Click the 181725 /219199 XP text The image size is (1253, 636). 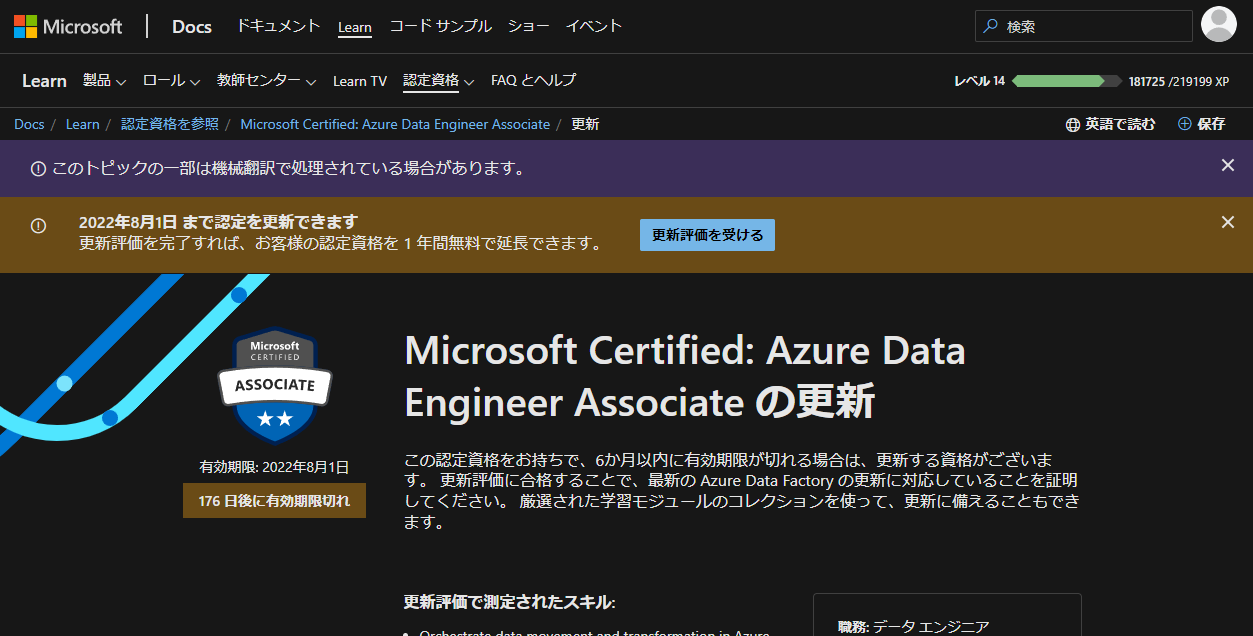(x=1178, y=81)
